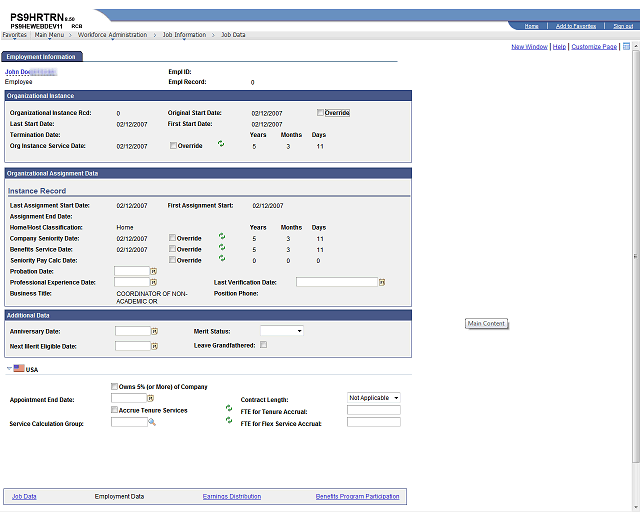Toggle Accrue Tenure Services checkbox

point(114,410)
